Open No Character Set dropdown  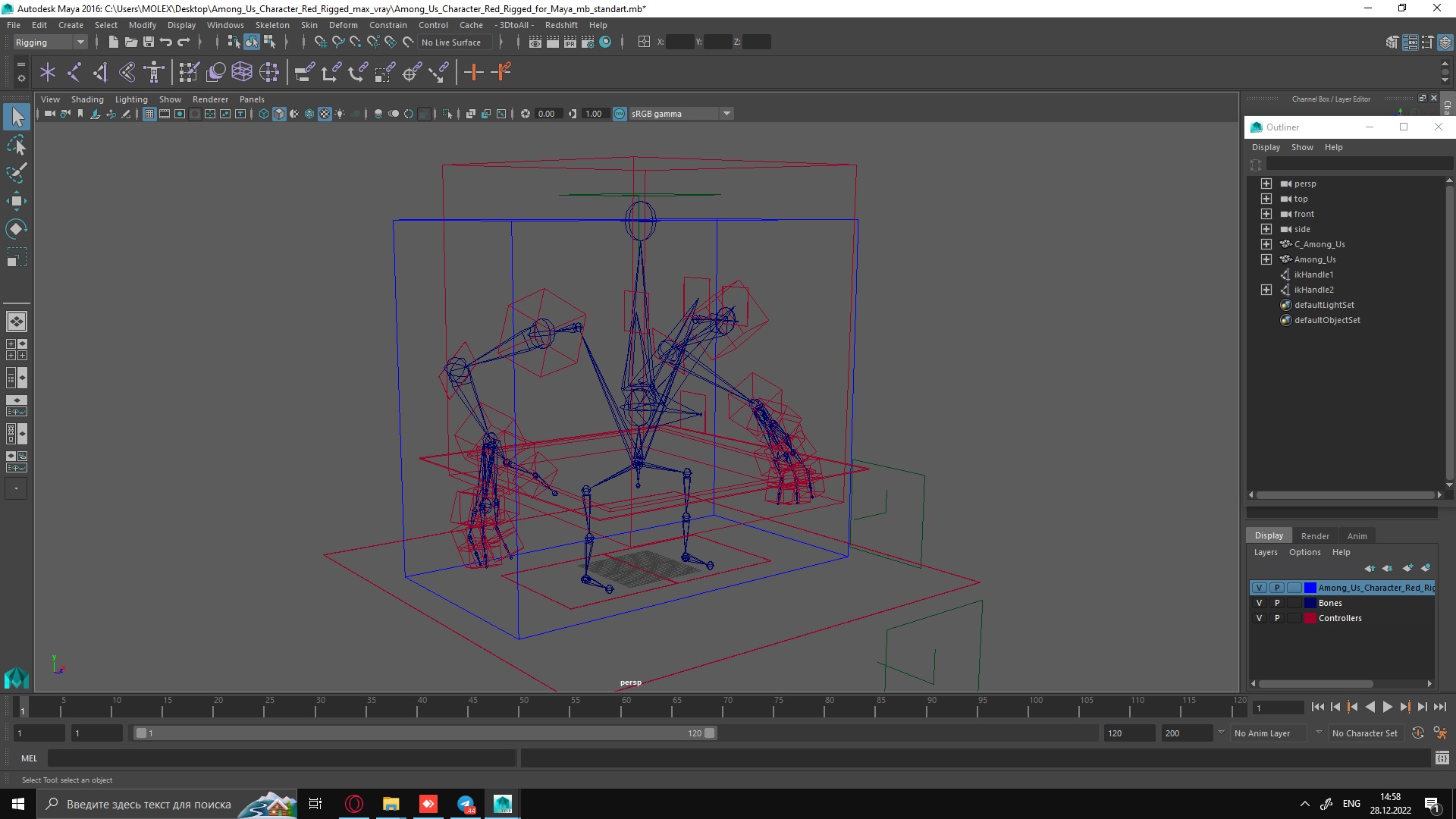tap(1365, 733)
